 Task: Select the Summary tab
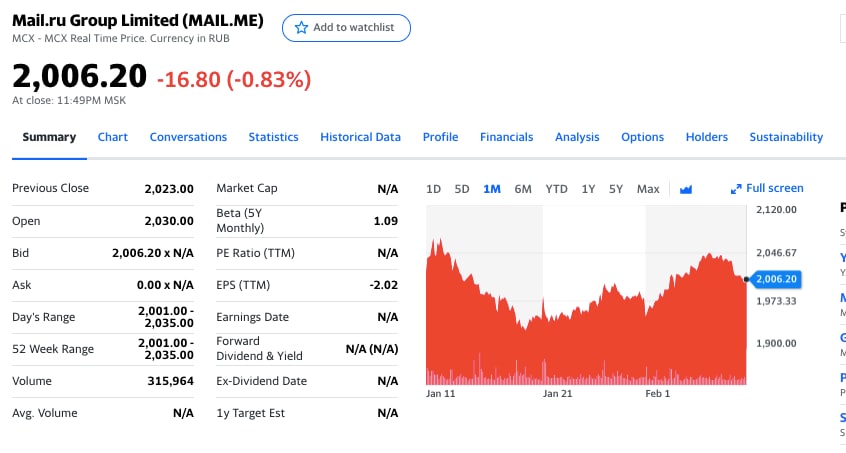(49, 137)
